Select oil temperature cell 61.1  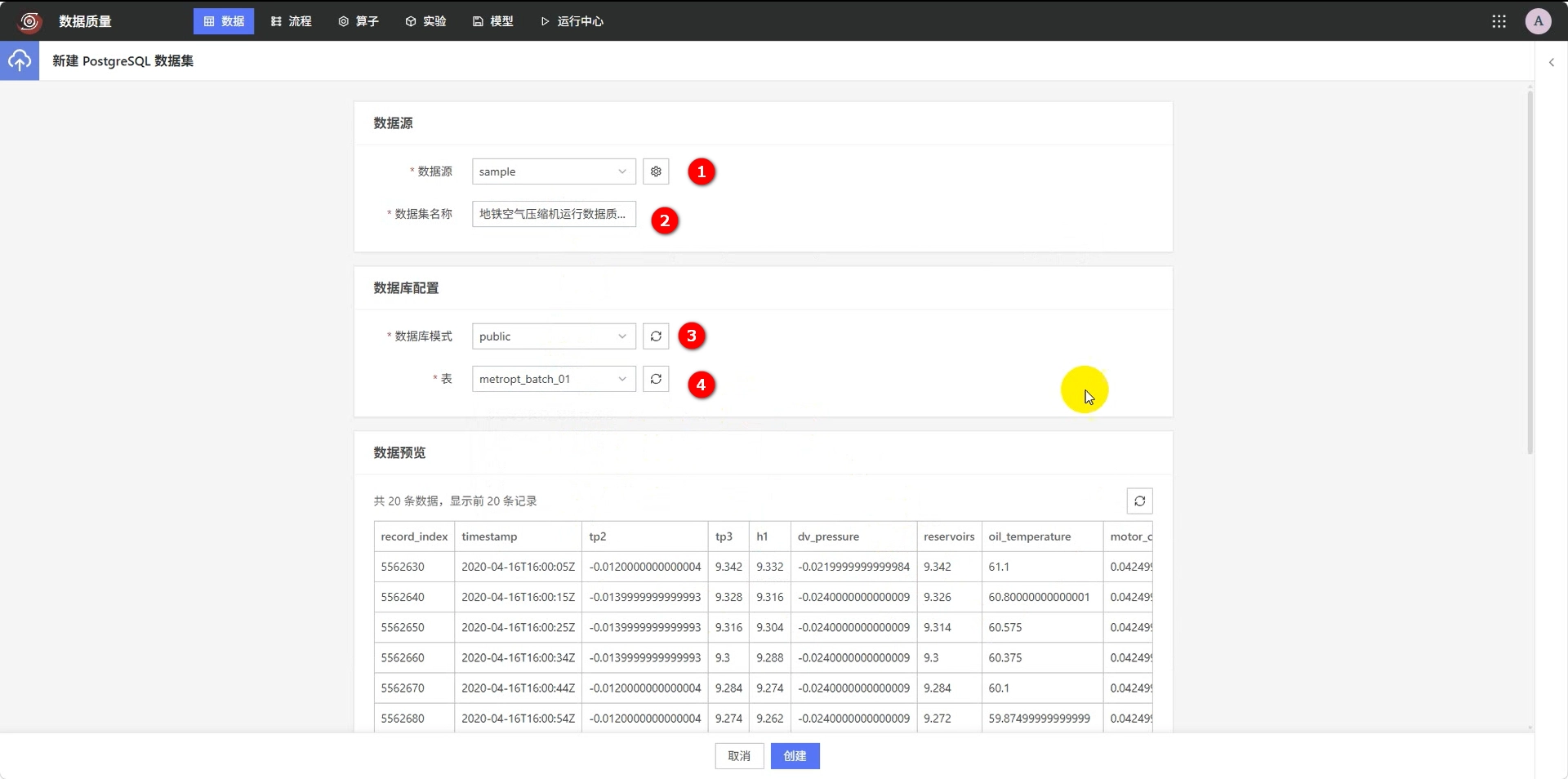coord(1042,567)
